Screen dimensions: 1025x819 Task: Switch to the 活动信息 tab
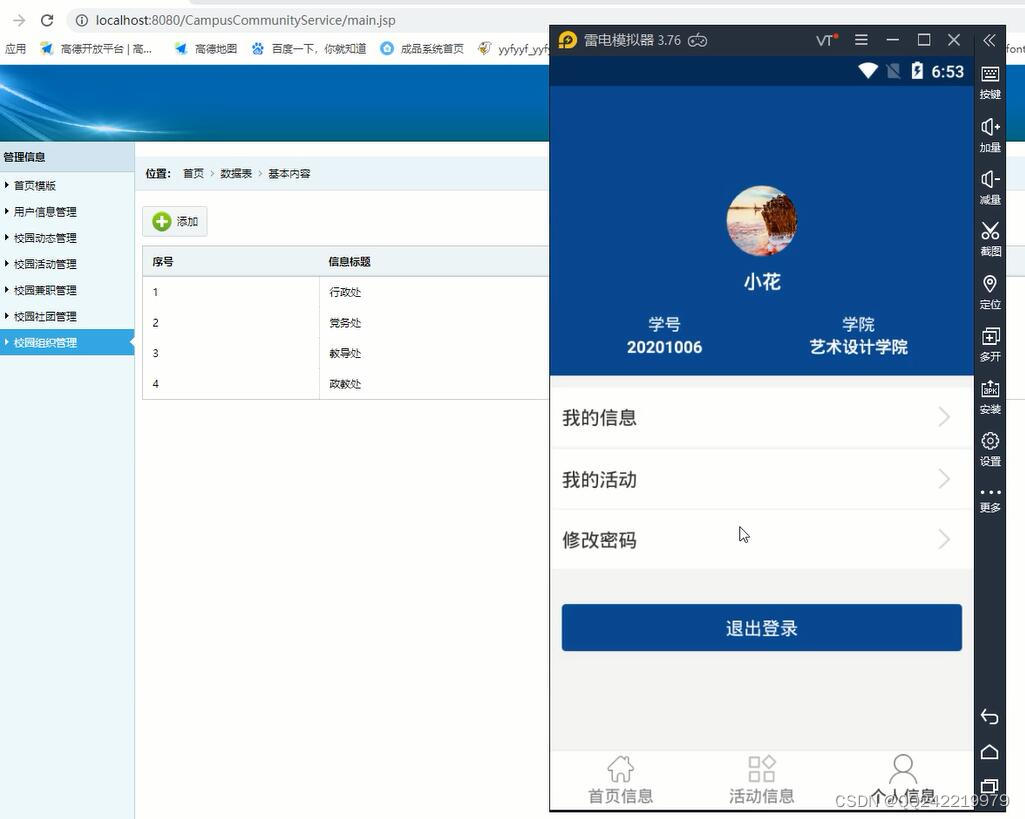click(x=762, y=780)
